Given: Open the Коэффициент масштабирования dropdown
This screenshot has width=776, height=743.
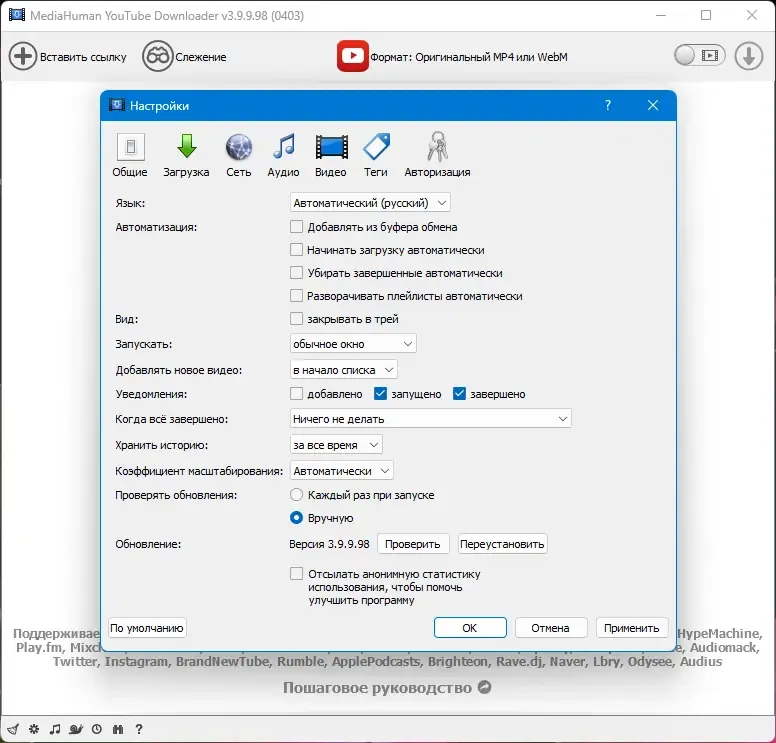Looking at the screenshot, I should pos(341,471).
